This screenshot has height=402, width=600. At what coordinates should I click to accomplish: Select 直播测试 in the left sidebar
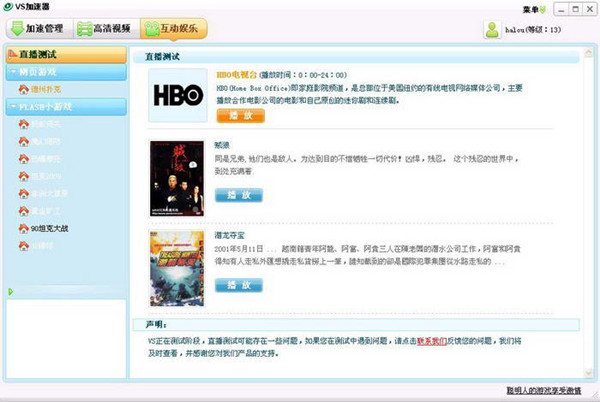coord(66,55)
